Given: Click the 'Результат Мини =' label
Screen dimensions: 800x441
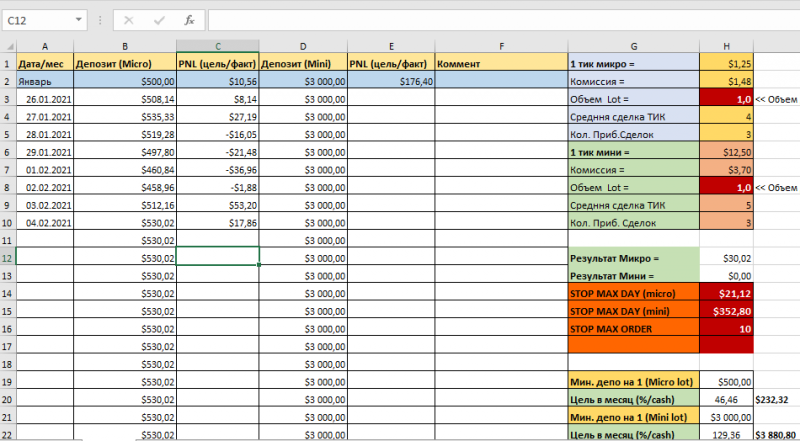Looking at the screenshot, I should point(634,276).
